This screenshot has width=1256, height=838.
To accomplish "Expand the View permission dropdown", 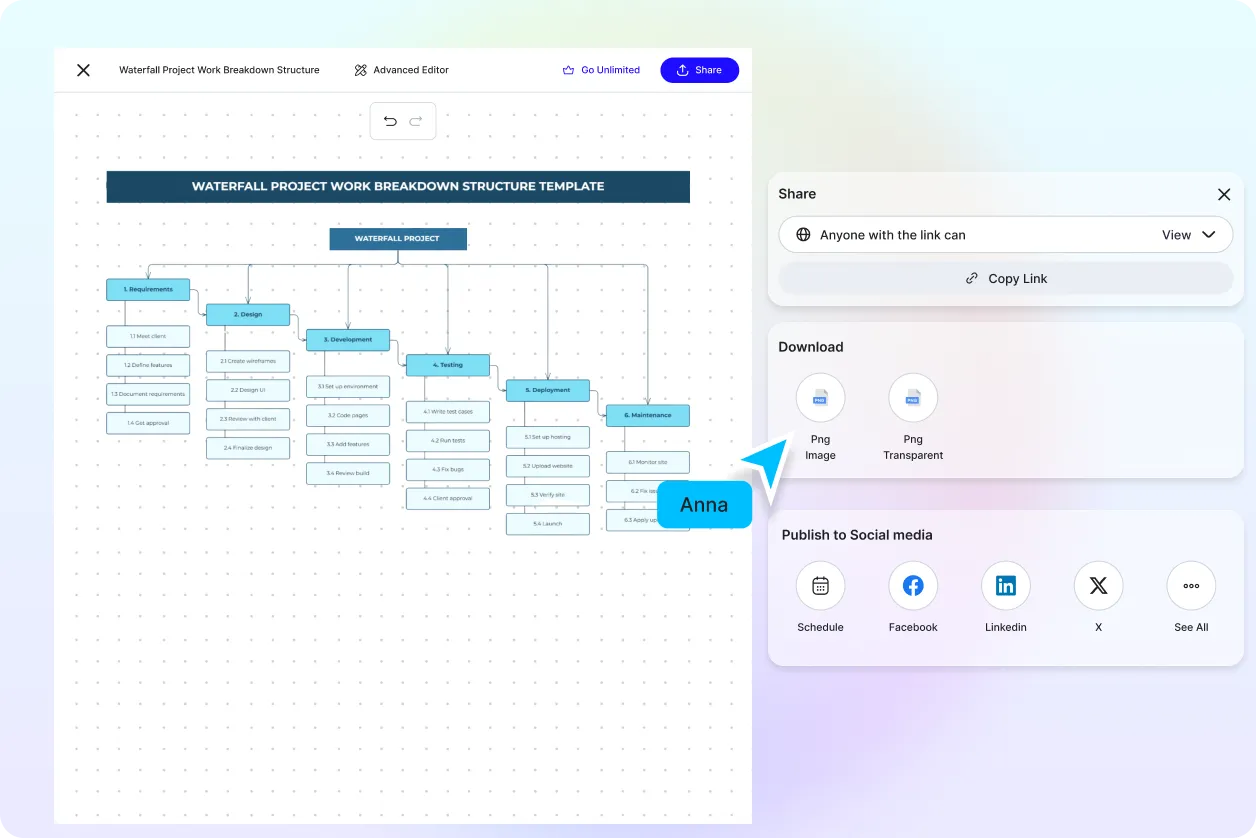I will pyautogui.click(x=1188, y=235).
